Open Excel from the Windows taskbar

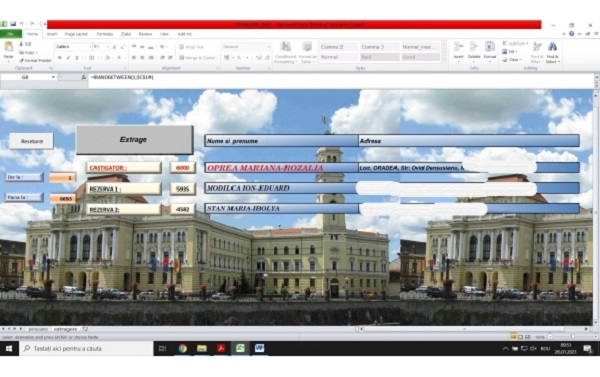coord(240,348)
